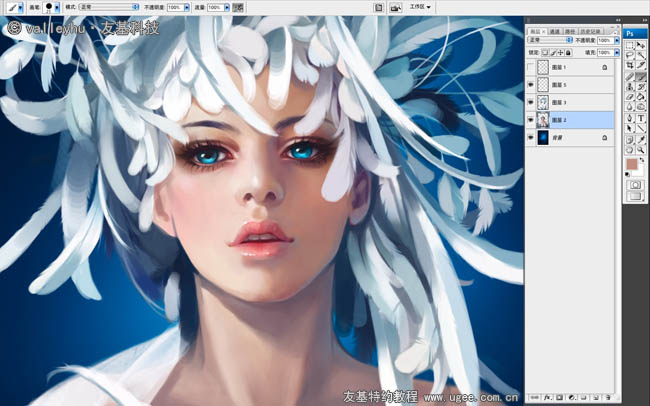The height and width of the screenshot is (406, 650).
Task: Select the Magic Wand tool
Action: coord(641,55)
